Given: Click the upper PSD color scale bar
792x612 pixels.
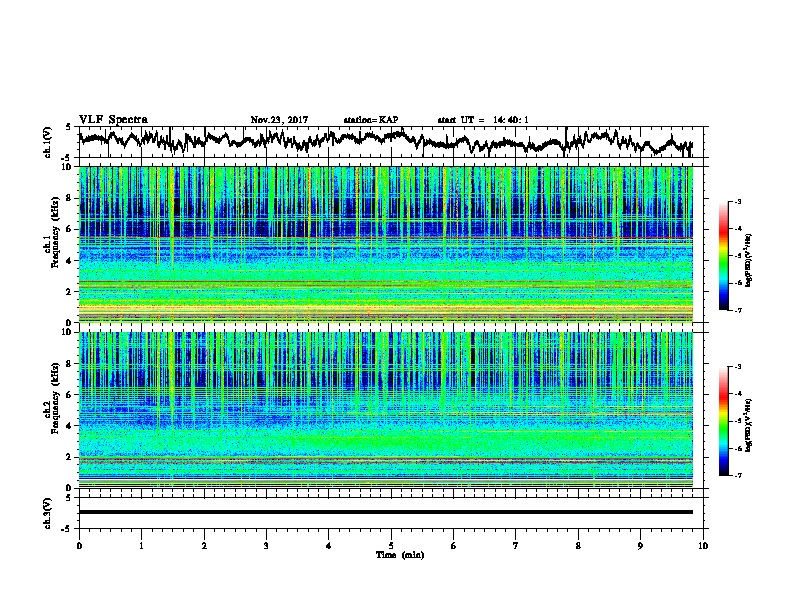Looking at the screenshot, I should 724,256.
